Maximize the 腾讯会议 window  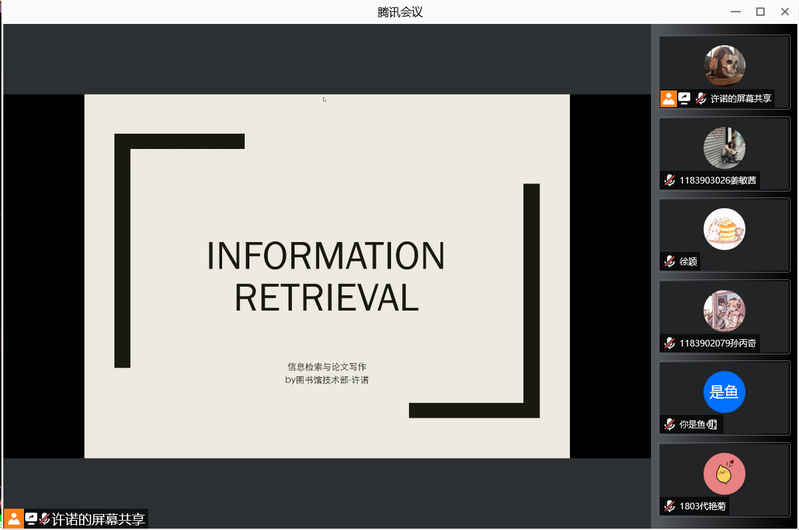[x=760, y=11]
